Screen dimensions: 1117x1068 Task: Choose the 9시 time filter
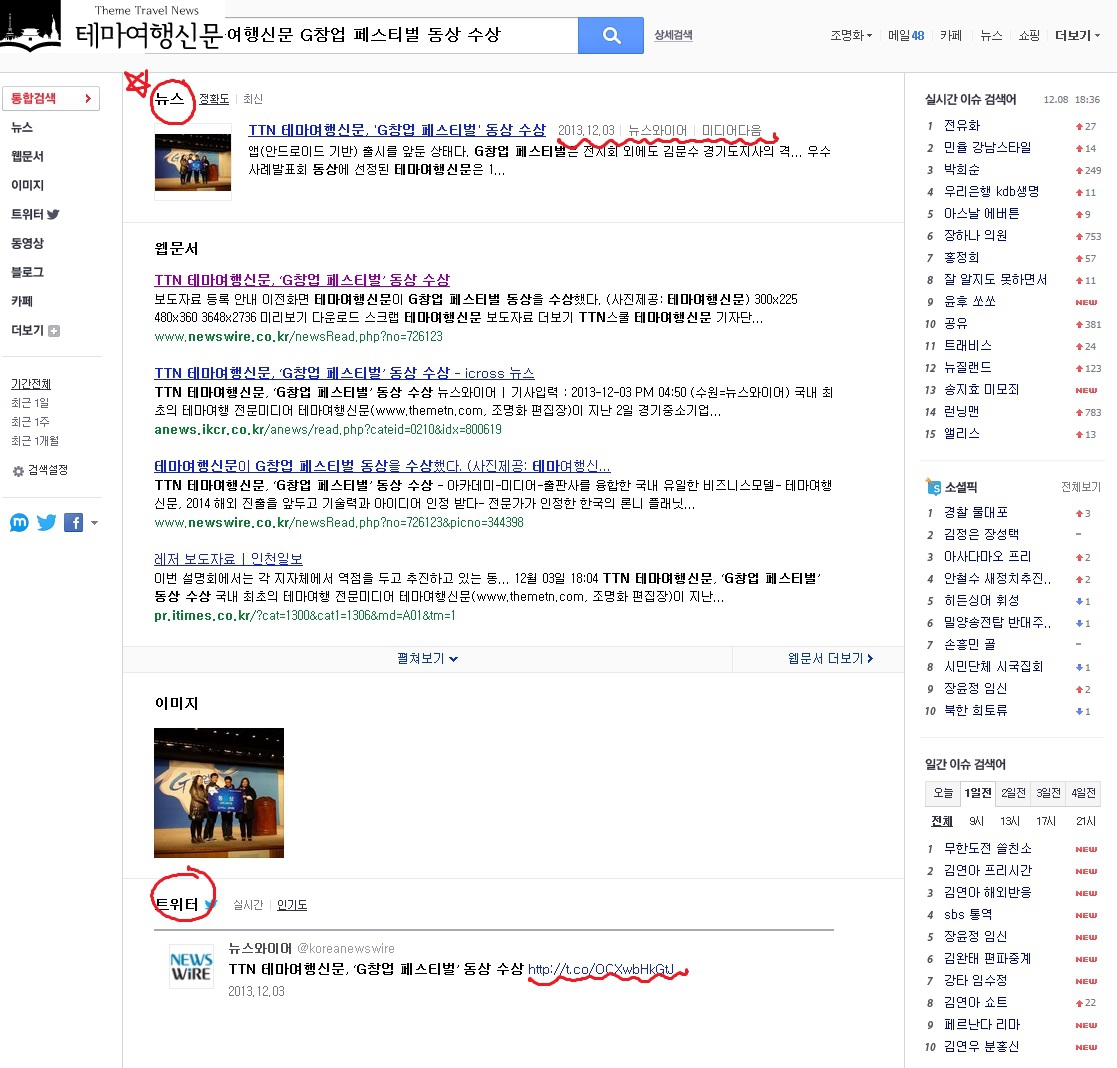[976, 821]
